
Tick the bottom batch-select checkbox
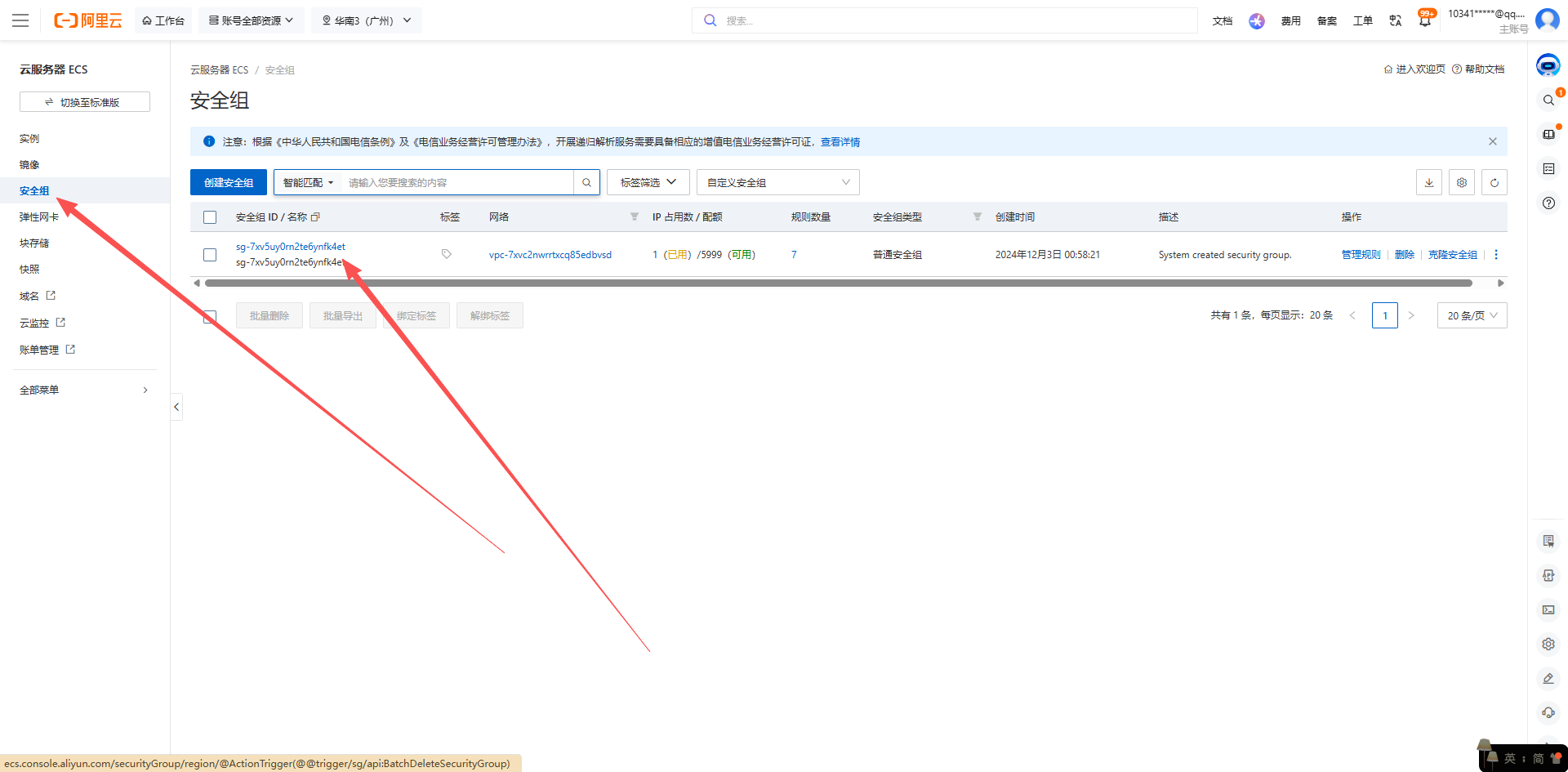coord(210,316)
